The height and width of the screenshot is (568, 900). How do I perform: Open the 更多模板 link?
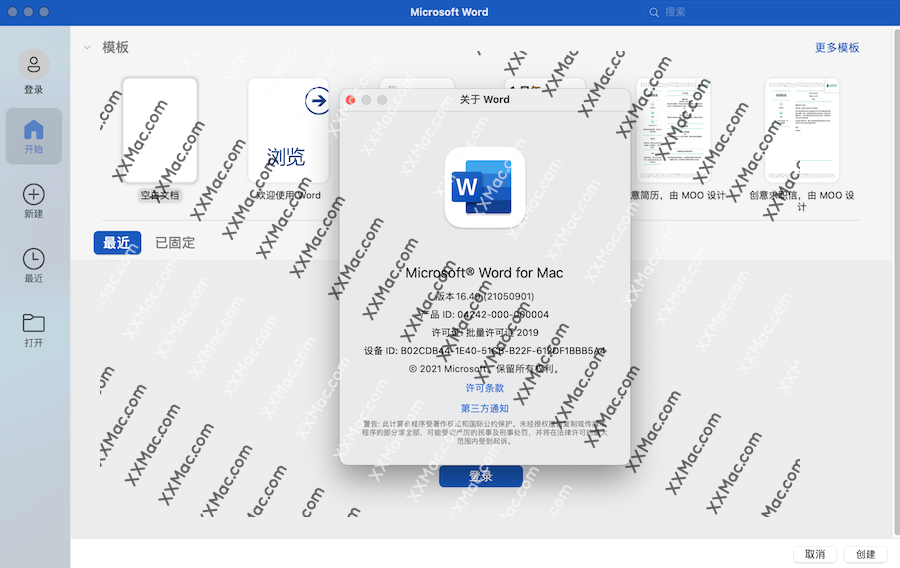[x=837, y=47]
